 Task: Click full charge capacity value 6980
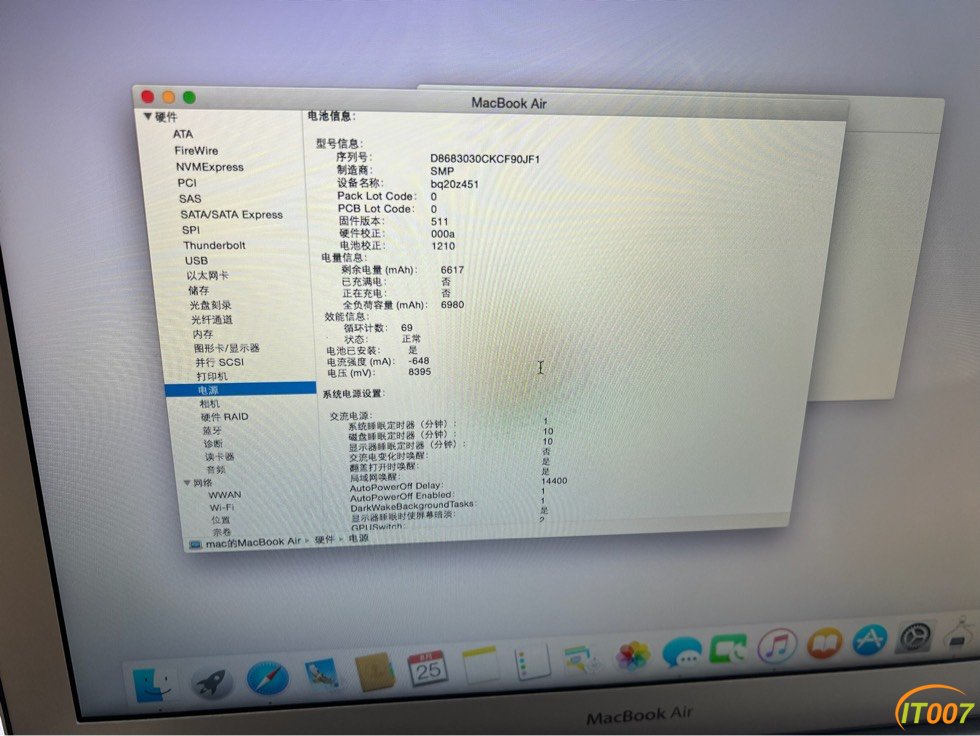453,305
